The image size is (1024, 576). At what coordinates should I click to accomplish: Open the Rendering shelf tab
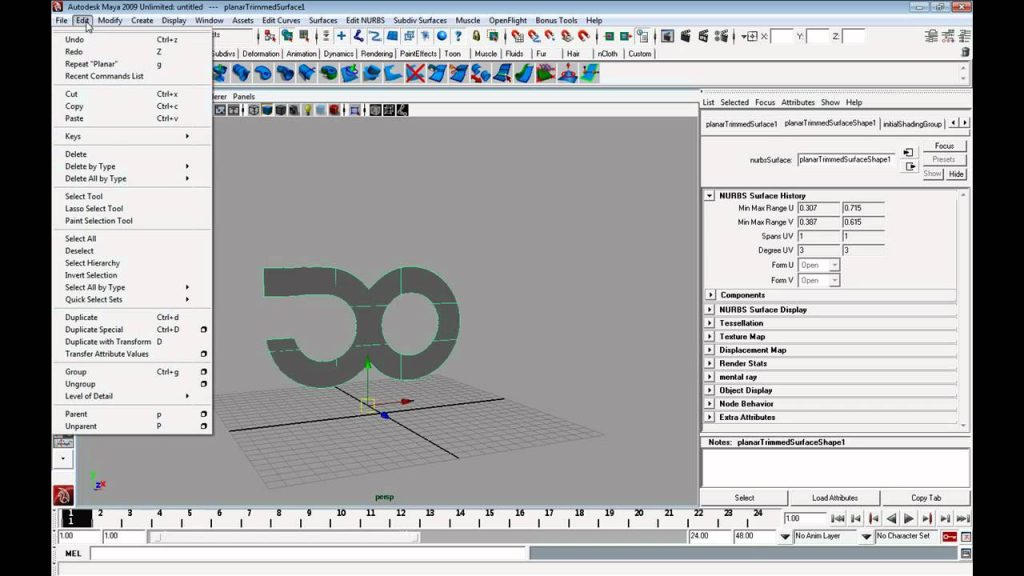coord(377,54)
